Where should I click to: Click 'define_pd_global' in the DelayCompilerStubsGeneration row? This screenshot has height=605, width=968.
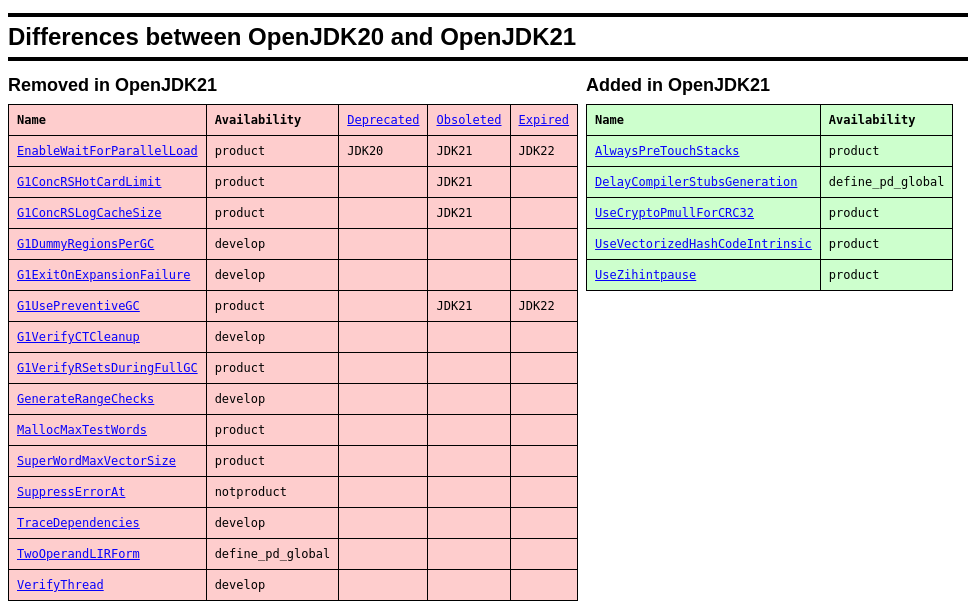pyautogui.click(x=886, y=182)
